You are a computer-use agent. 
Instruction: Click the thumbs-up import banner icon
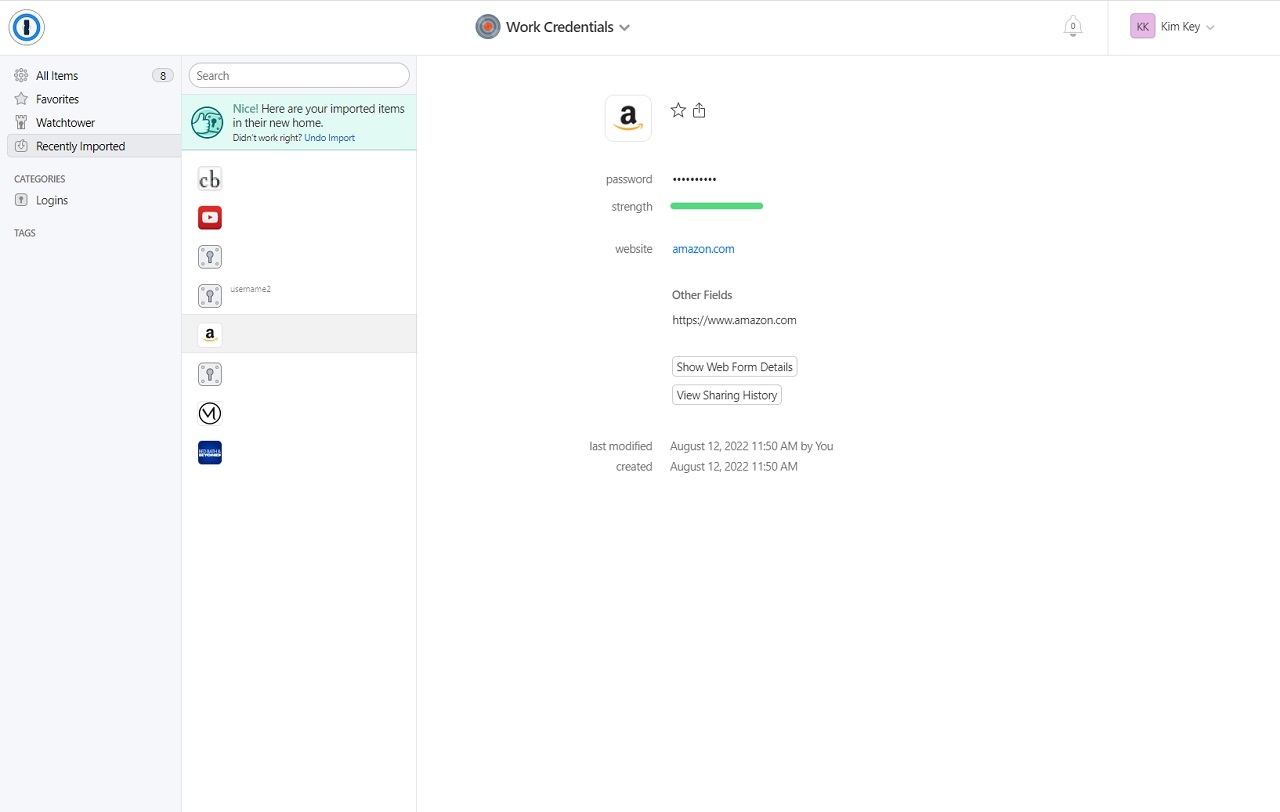(x=207, y=122)
